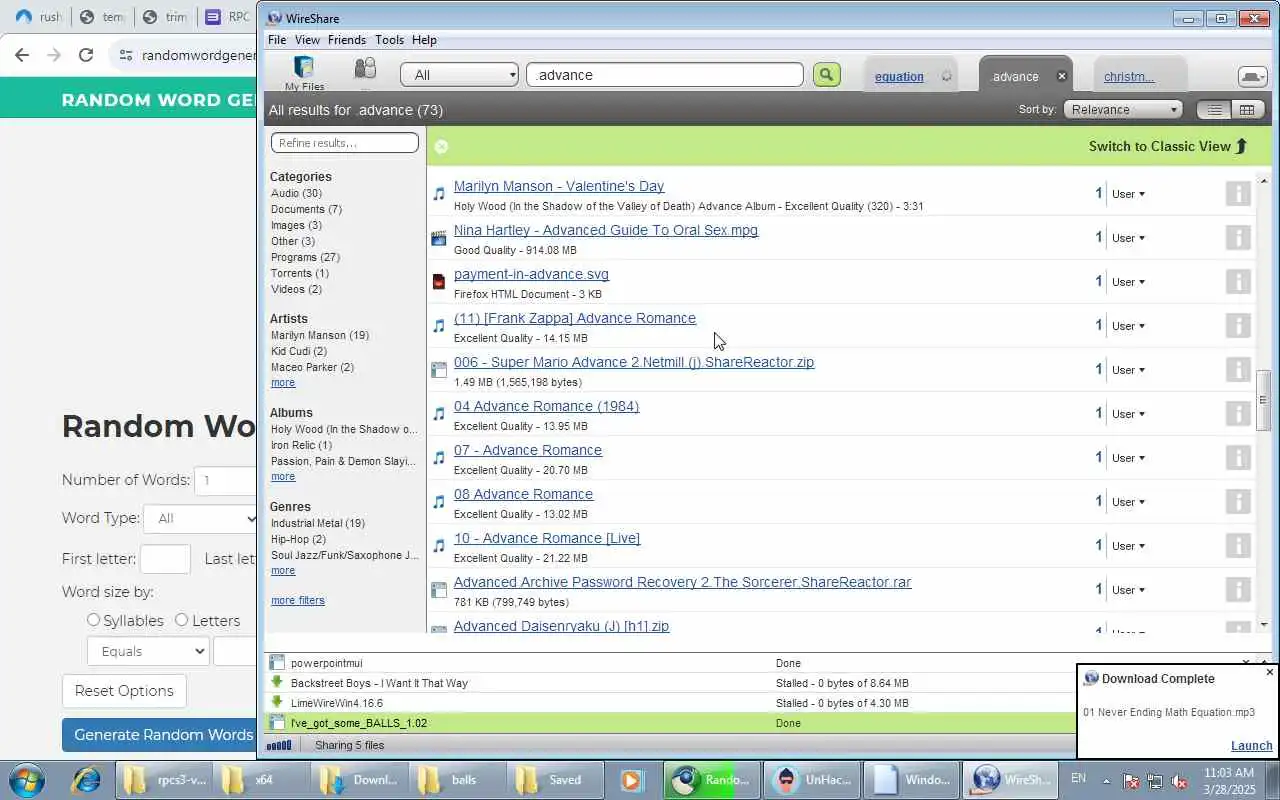Show info for Nina Hartley video result
The width and height of the screenshot is (1280, 800).
click(1238, 238)
